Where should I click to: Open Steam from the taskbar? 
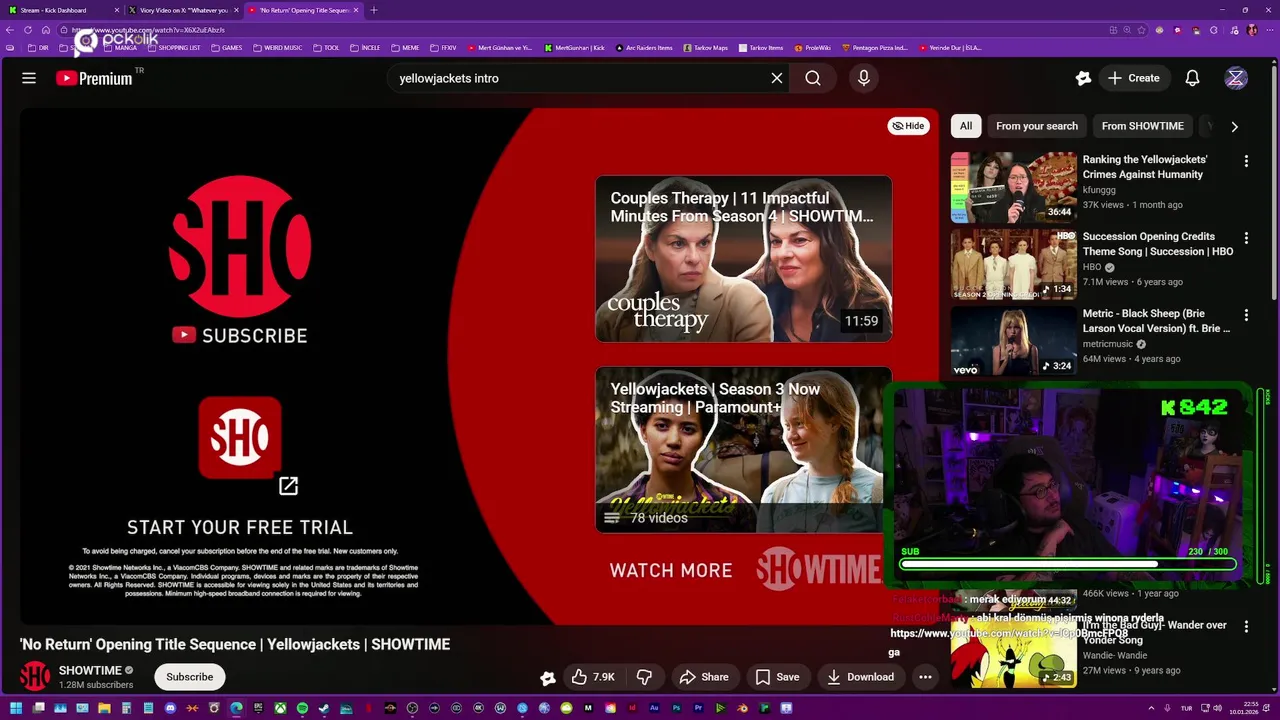coord(324,709)
